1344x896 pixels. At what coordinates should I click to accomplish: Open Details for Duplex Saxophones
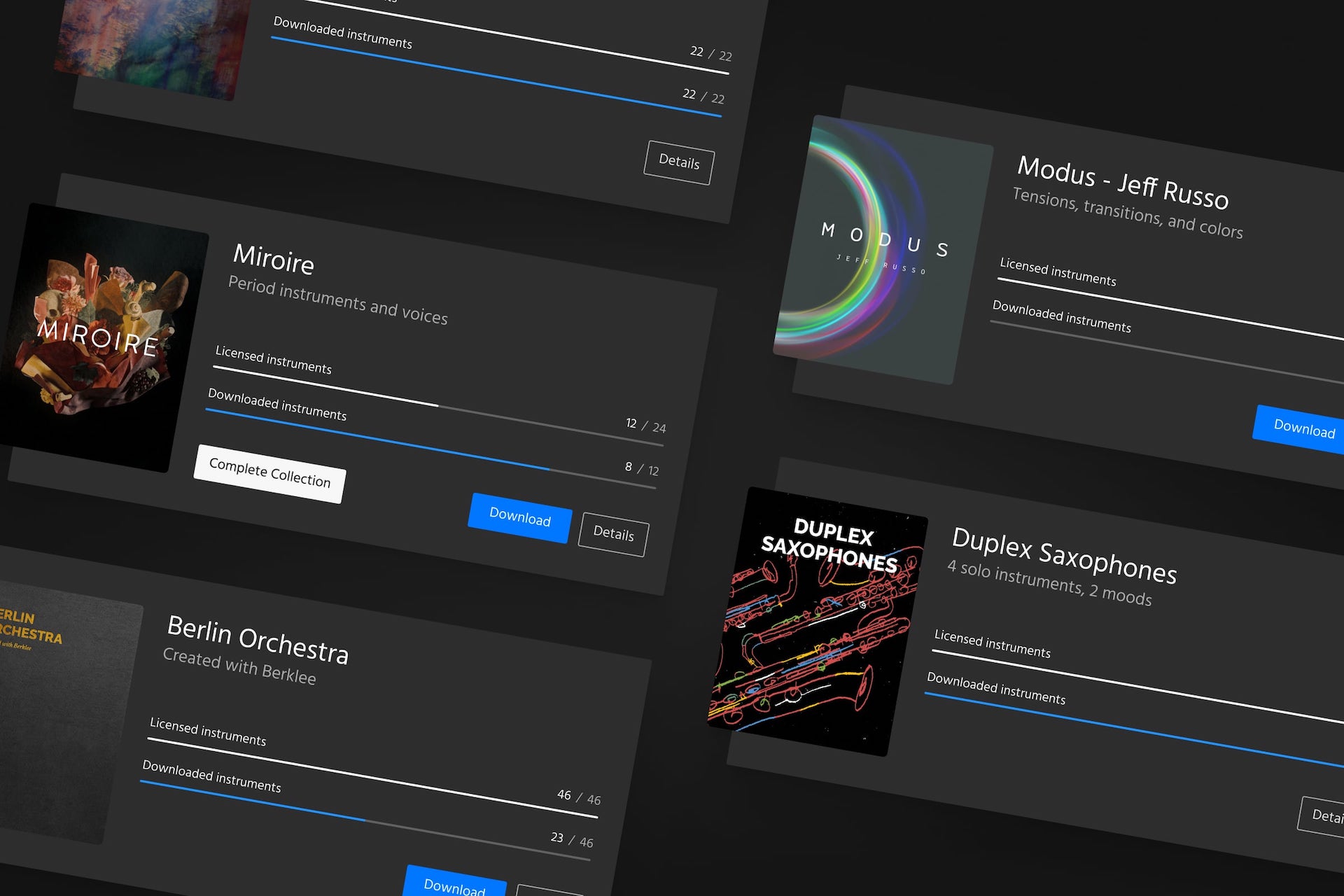click(1324, 815)
